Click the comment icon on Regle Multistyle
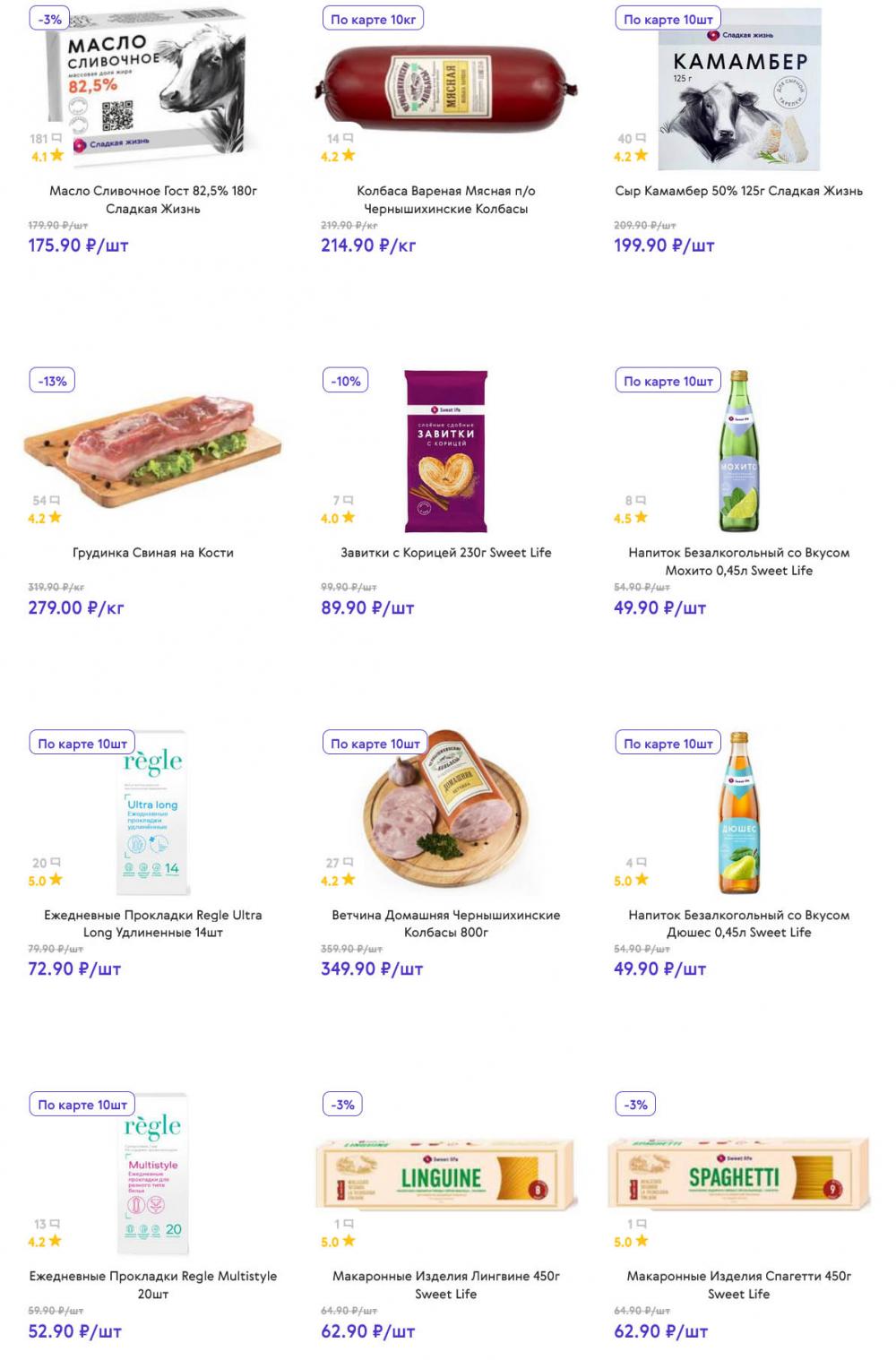This screenshot has height=1360, width=896. pyautogui.click(x=55, y=1224)
